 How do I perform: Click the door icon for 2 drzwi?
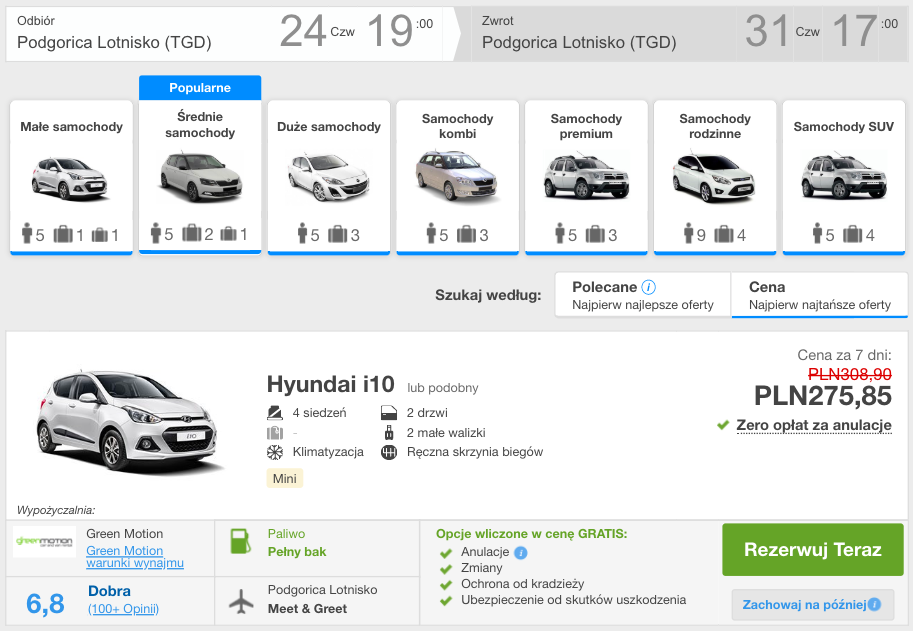tap(389, 413)
